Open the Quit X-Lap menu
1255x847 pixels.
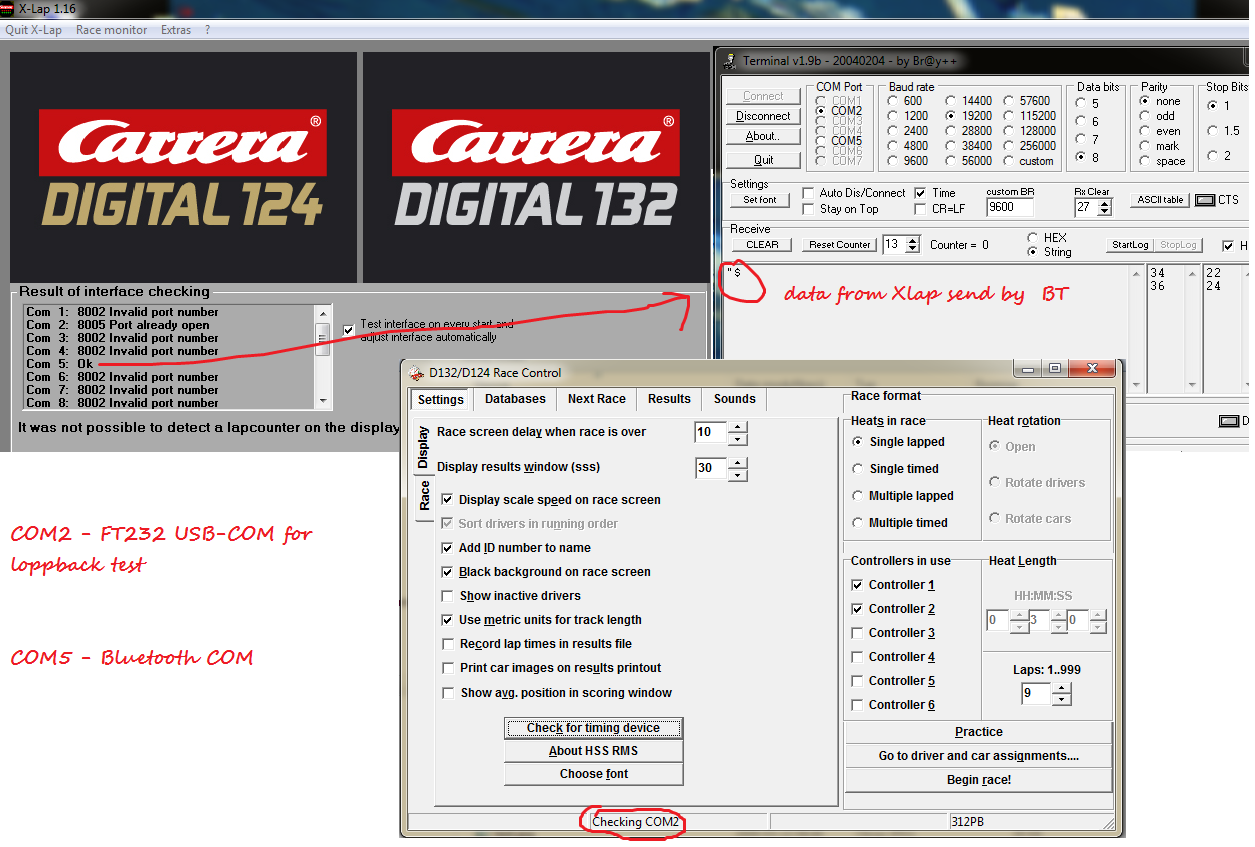coord(34,30)
